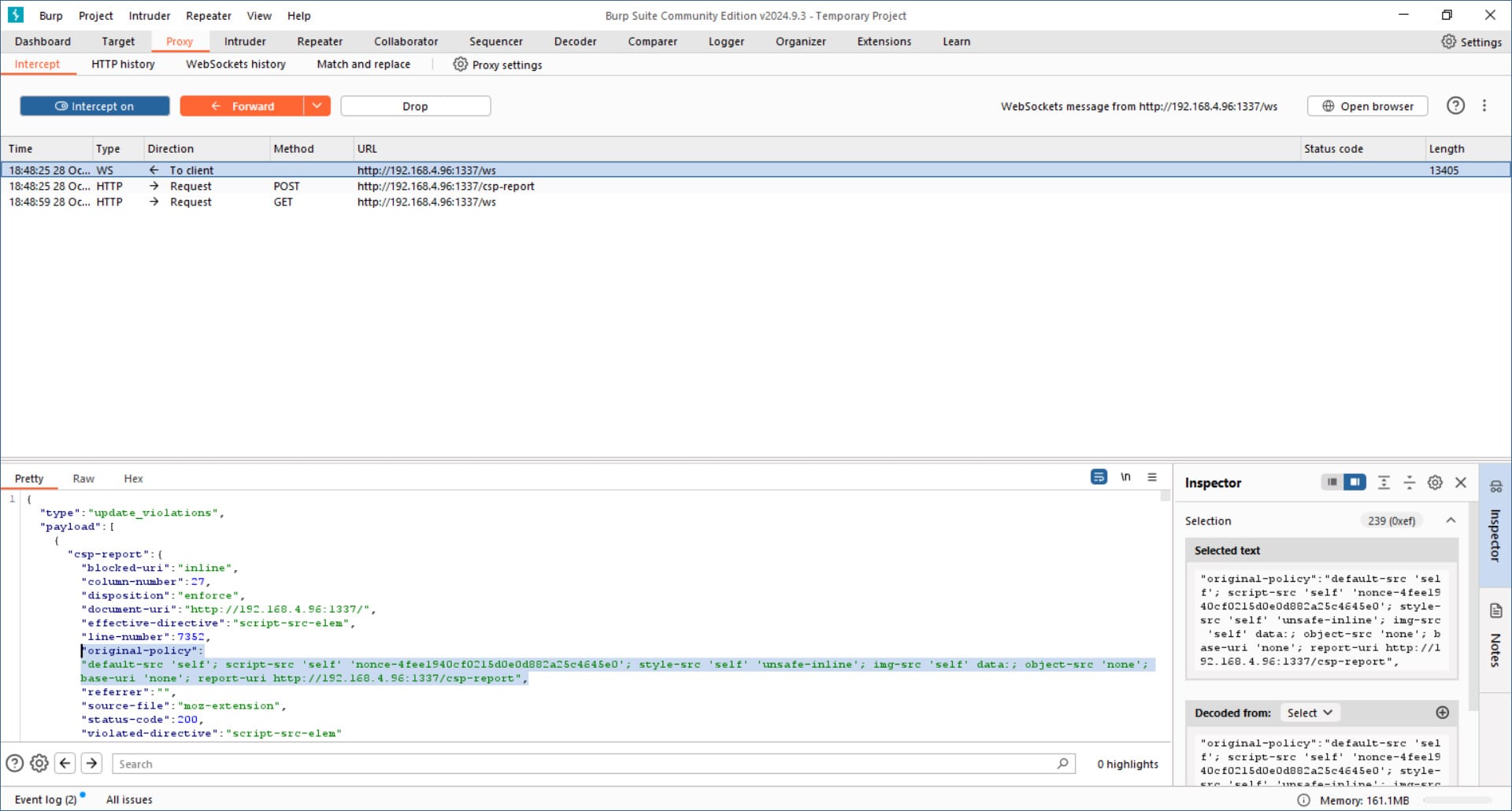Add decoding step plus icon in Inspector
Image resolution: width=1512 pixels, height=811 pixels.
point(1442,713)
